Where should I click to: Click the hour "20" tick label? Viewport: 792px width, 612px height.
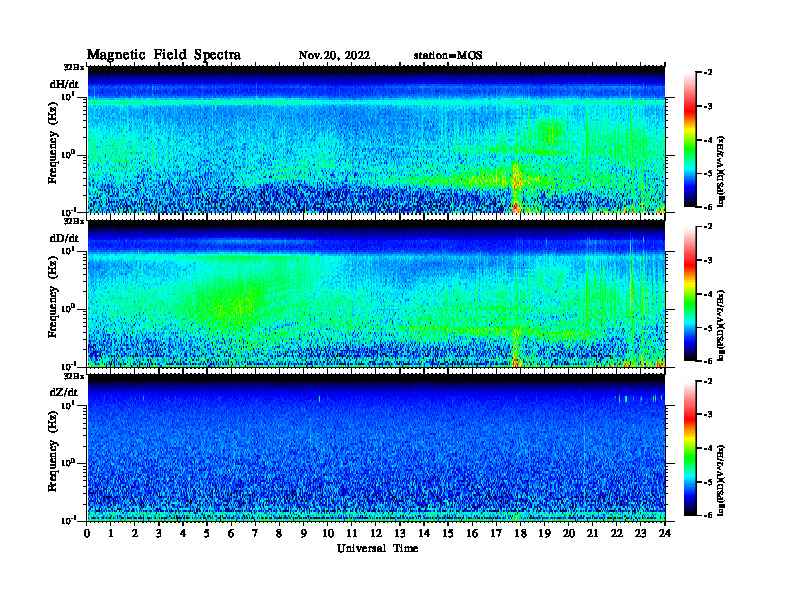pyautogui.click(x=568, y=534)
